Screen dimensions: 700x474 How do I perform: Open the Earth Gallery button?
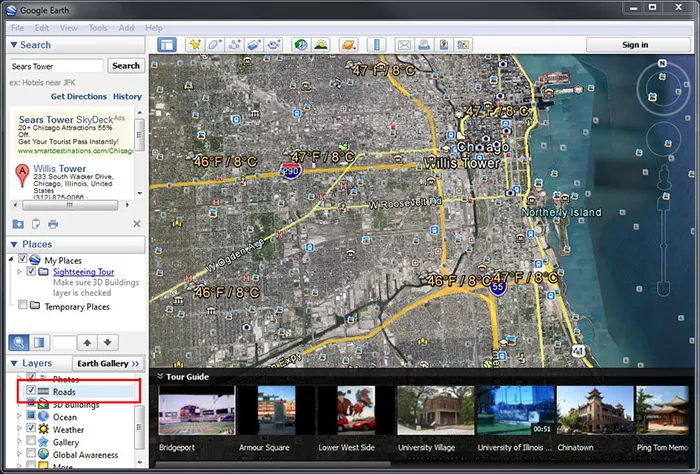tap(108, 363)
